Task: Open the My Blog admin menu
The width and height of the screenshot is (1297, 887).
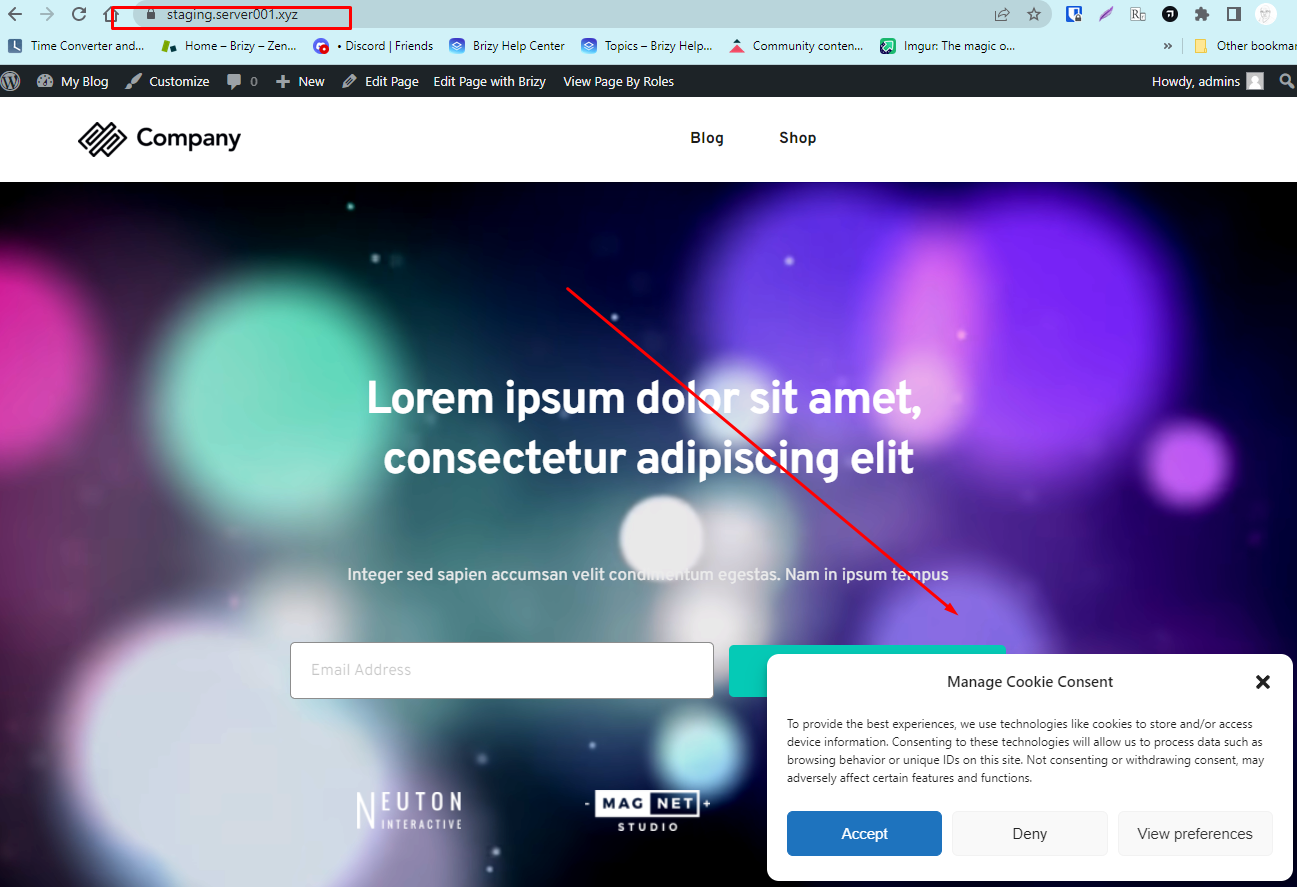Action: (73, 81)
